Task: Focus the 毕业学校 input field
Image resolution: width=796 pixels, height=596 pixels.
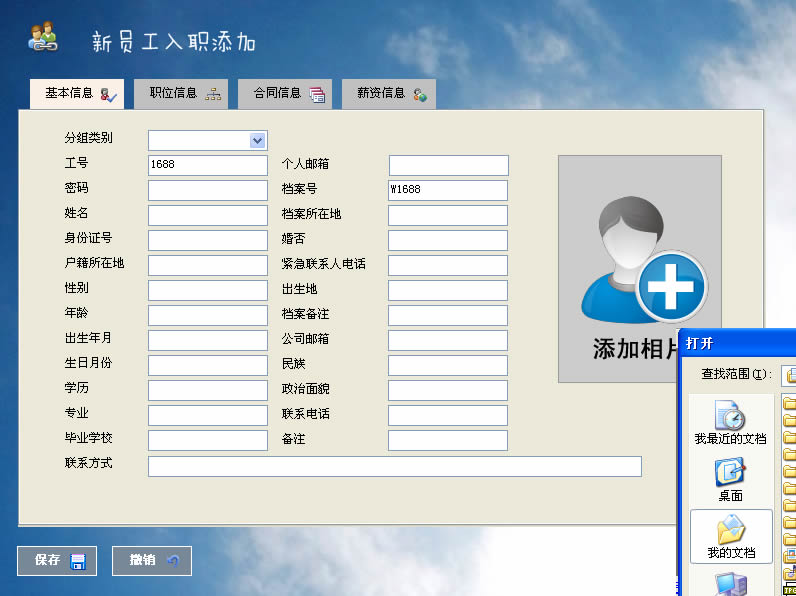Action: pyautogui.click(x=208, y=441)
